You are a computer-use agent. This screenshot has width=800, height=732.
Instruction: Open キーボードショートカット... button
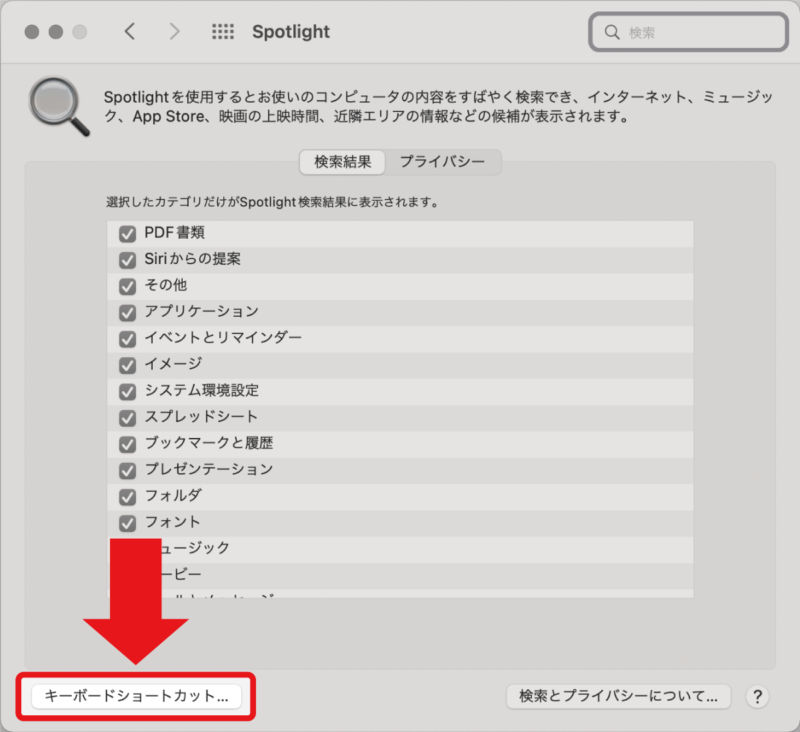136,696
